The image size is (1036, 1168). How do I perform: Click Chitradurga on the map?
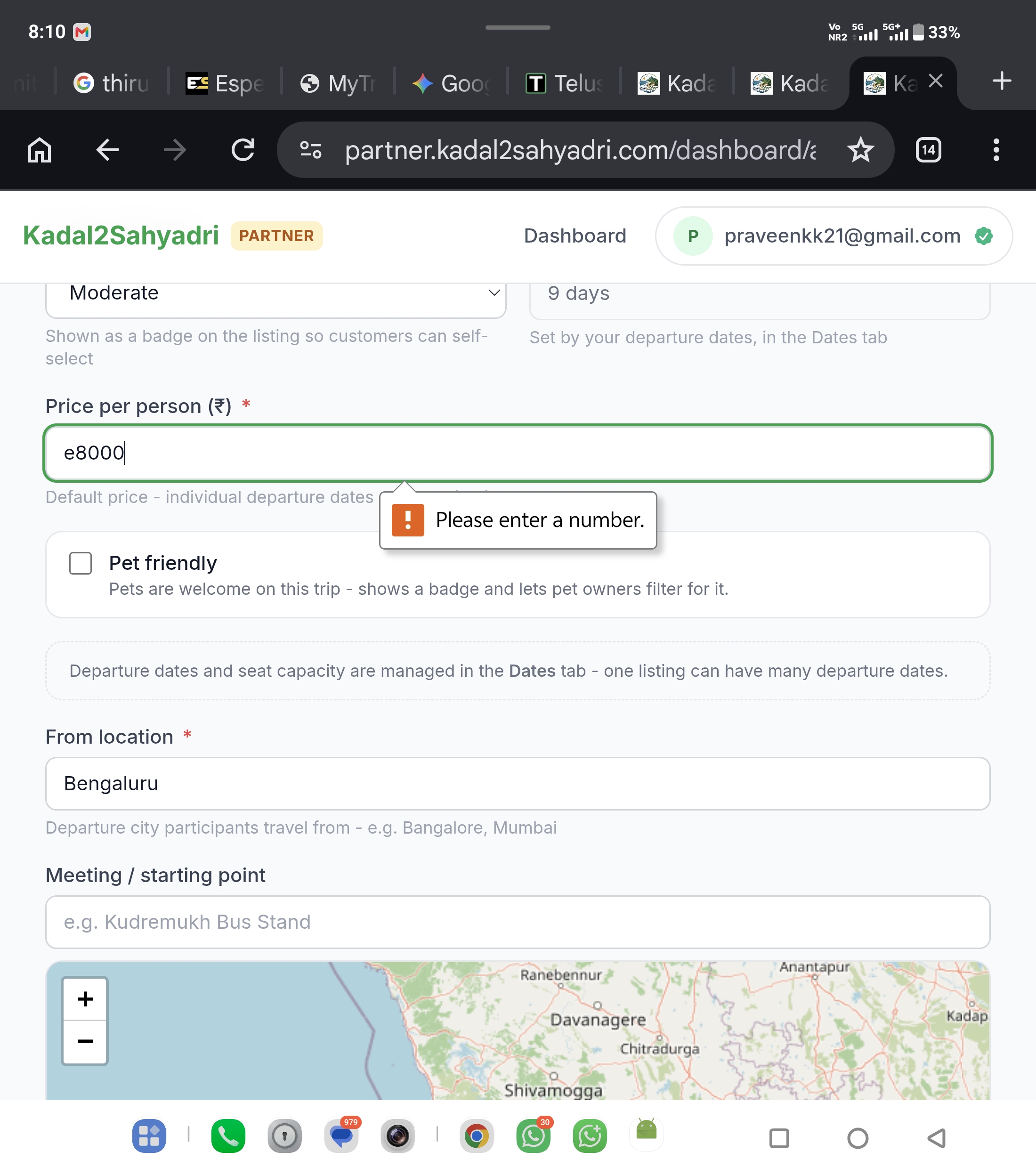point(659,1049)
